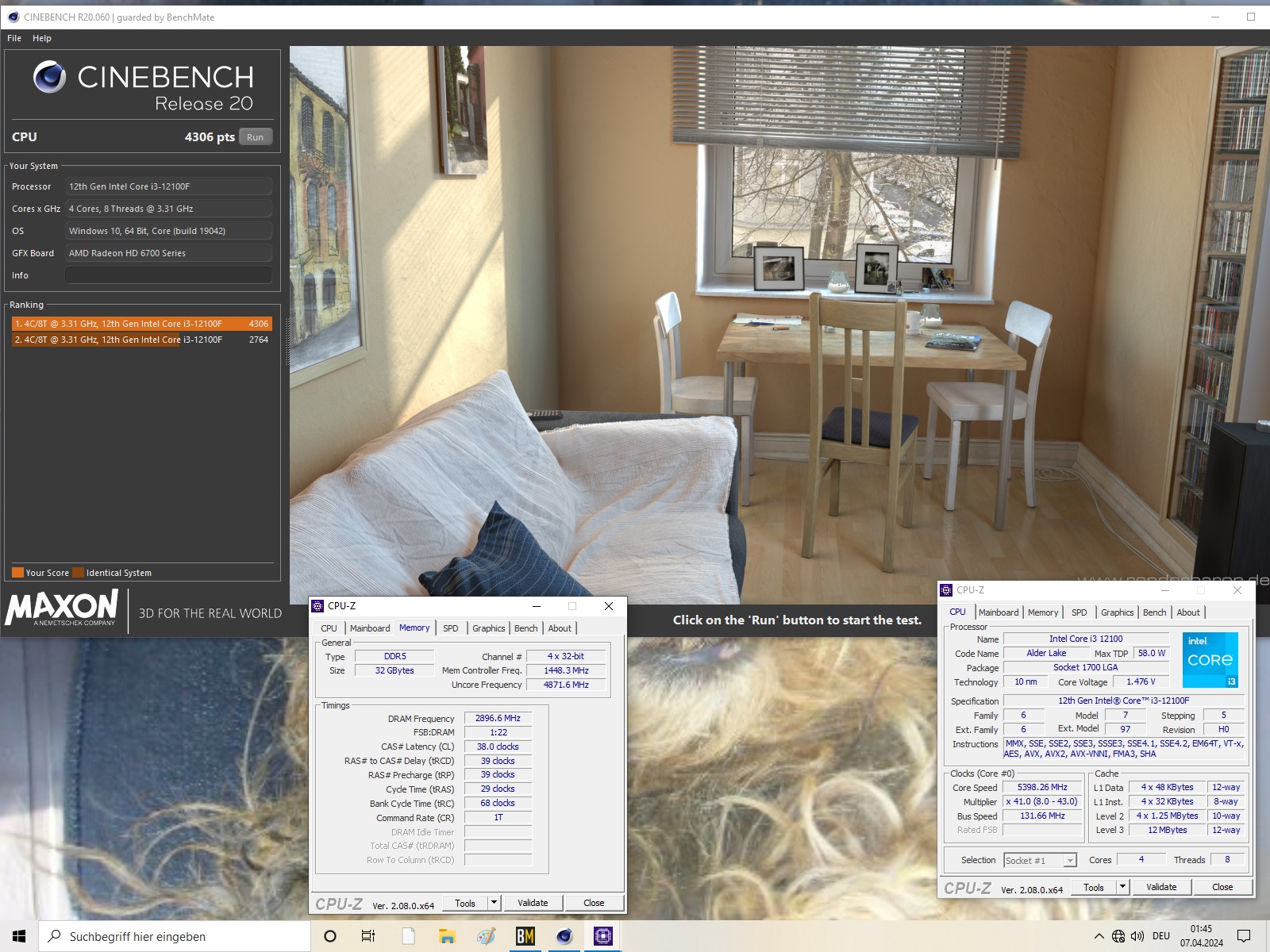
Task: Select ranking entry scoring 2764
Action: click(x=142, y=340)
